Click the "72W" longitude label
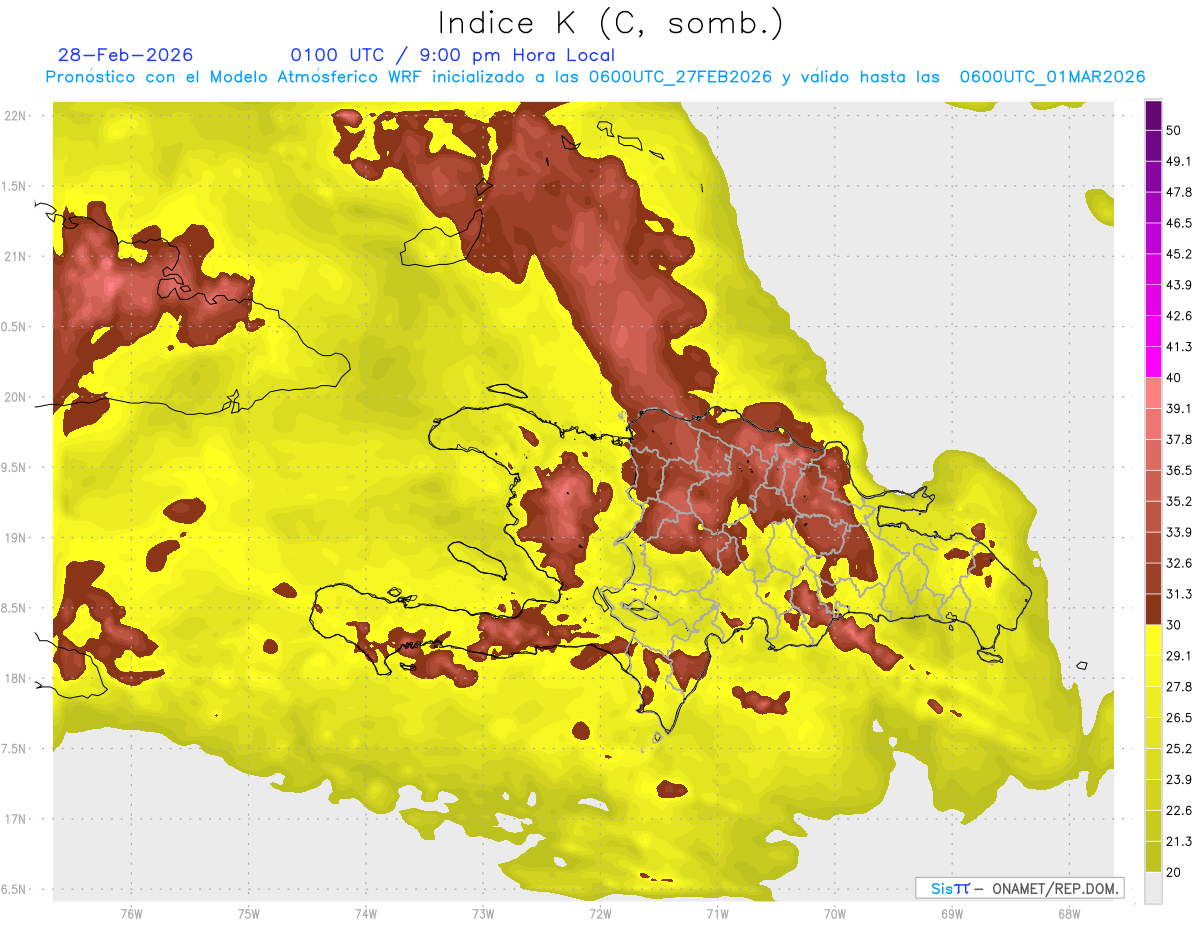The image size is (1200, 927). [x=600, y=913]
